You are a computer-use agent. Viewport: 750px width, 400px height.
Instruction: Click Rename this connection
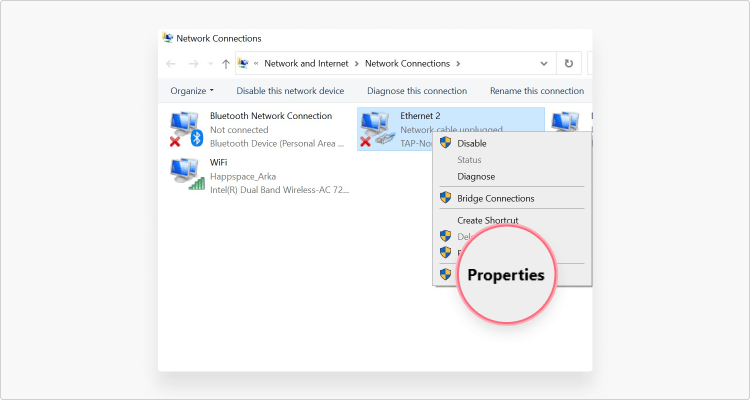point(537,91)
